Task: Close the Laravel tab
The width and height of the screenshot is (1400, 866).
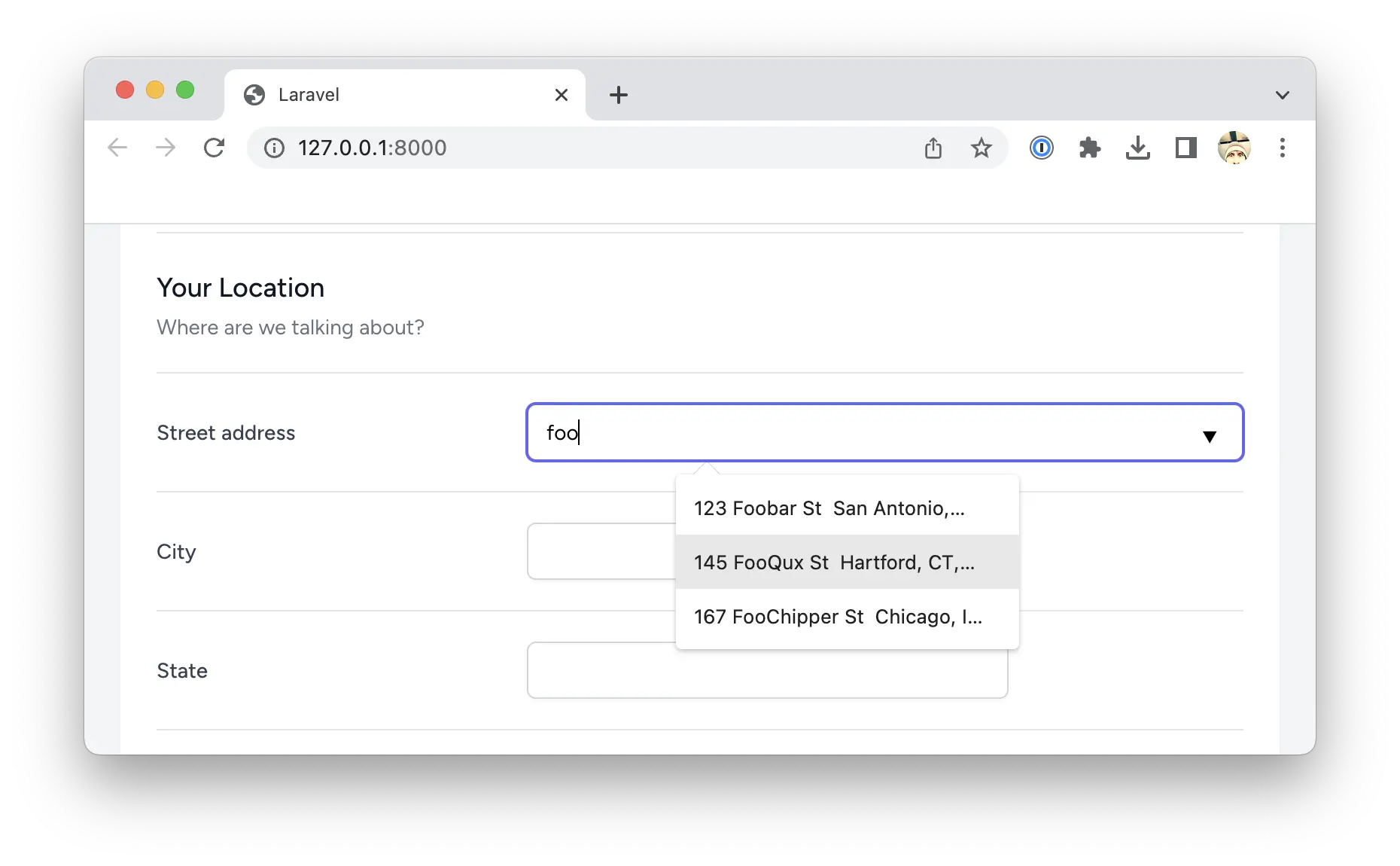Action: tap(561, 95)
